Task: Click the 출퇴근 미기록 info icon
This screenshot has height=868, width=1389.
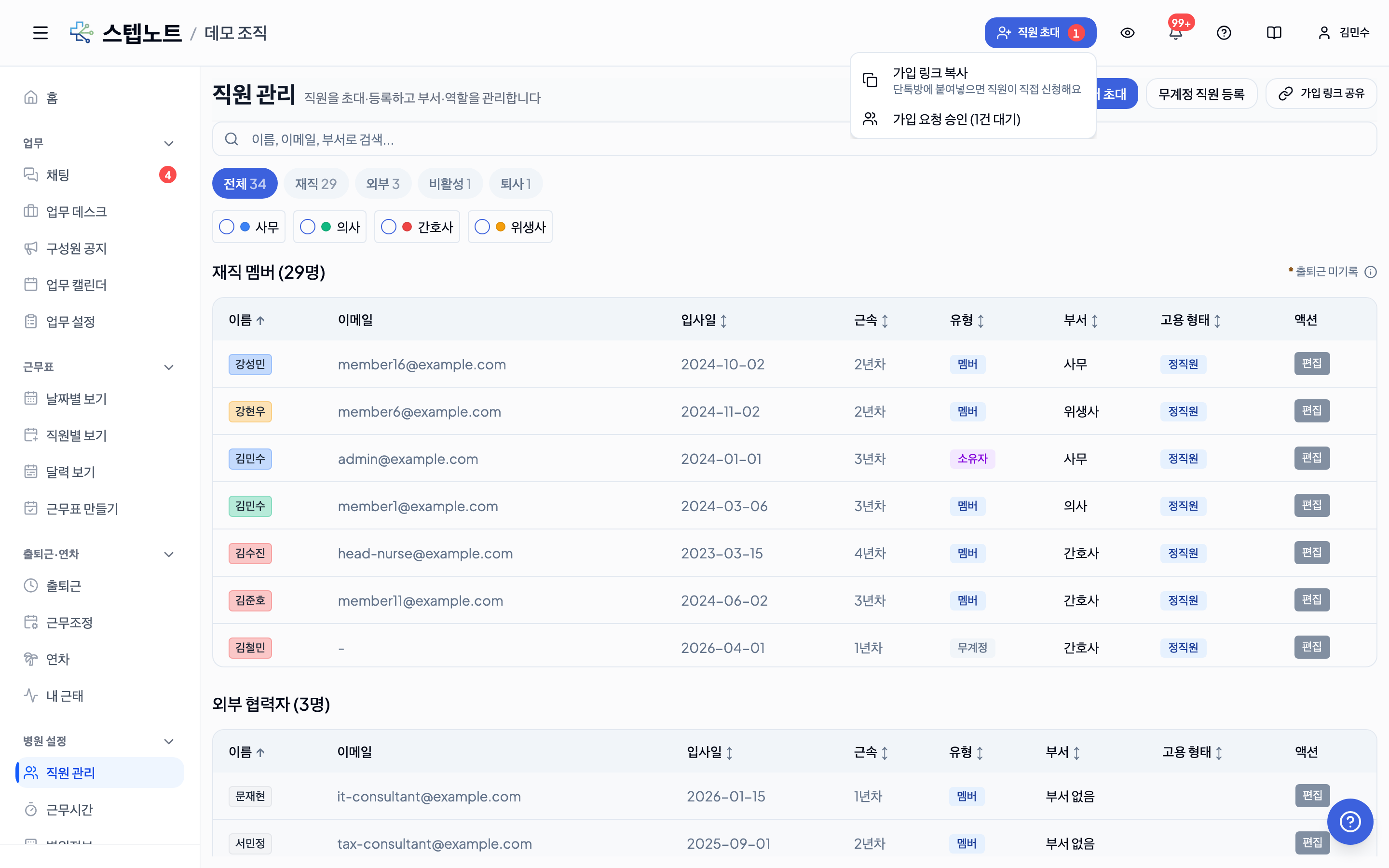Action: [x=1371, y=271]
